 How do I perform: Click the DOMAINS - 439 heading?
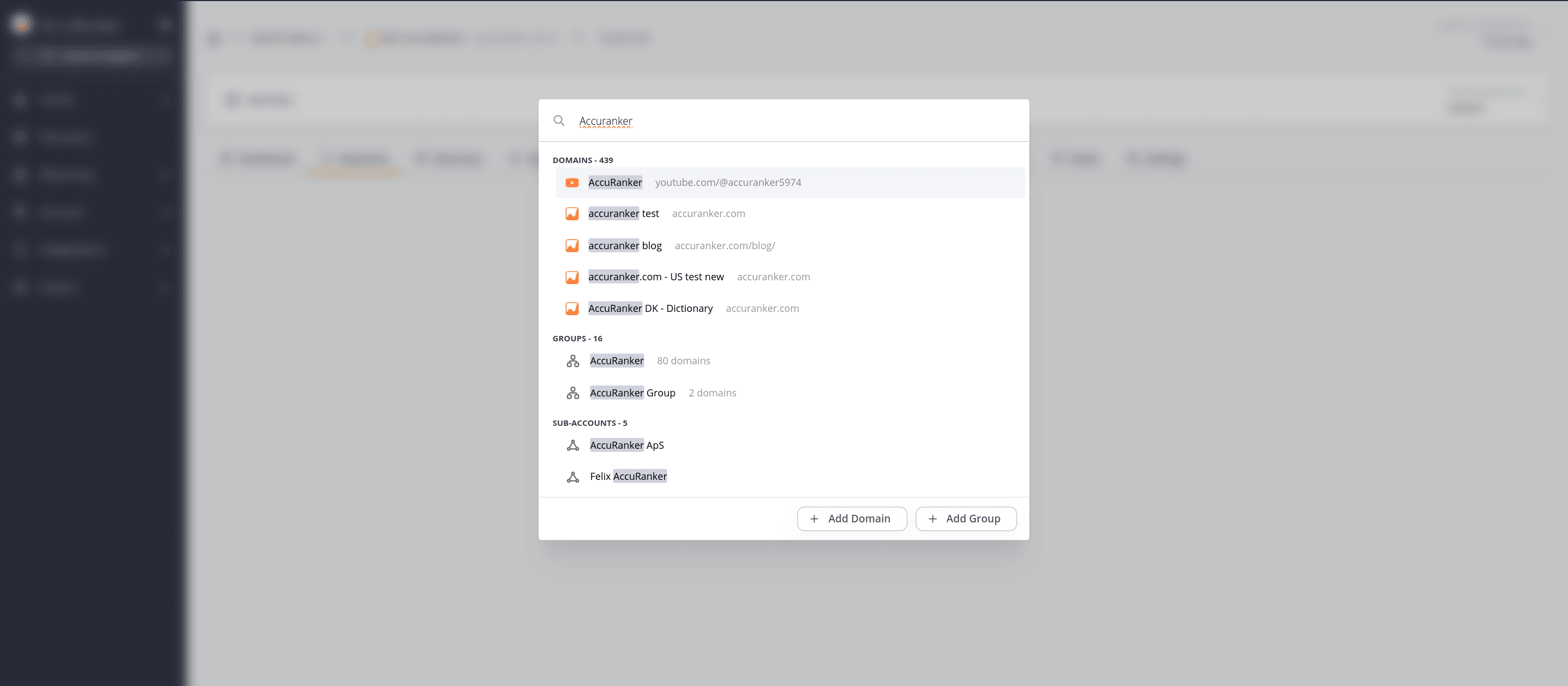pyautogui.click(x=582, y=160)
